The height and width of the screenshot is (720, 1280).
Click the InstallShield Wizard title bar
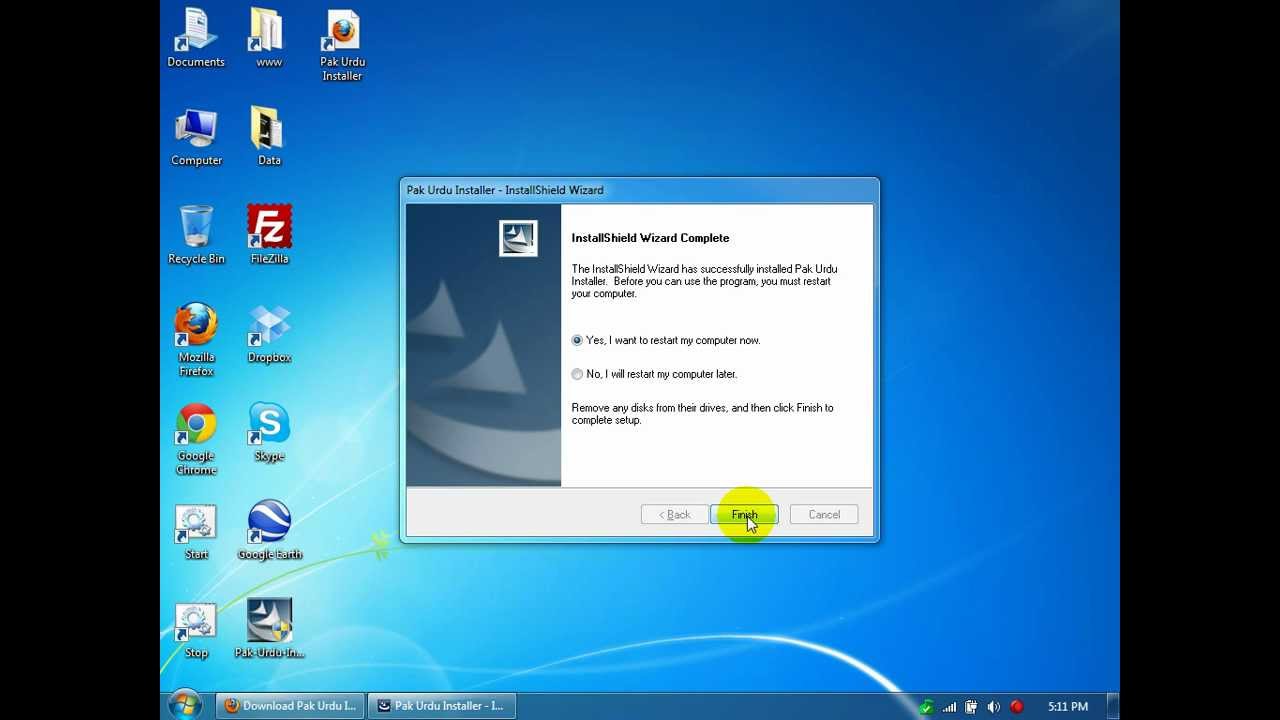(x=639, y=190)
